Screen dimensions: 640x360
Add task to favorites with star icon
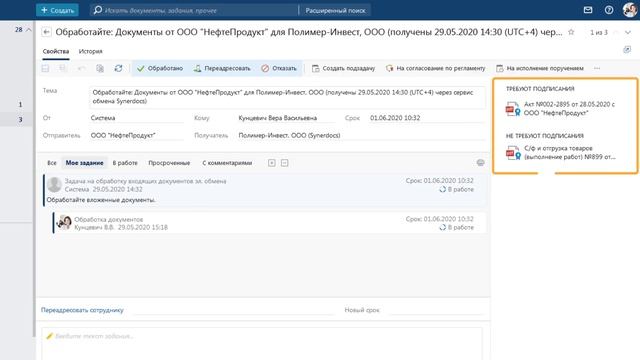[571, 32]
